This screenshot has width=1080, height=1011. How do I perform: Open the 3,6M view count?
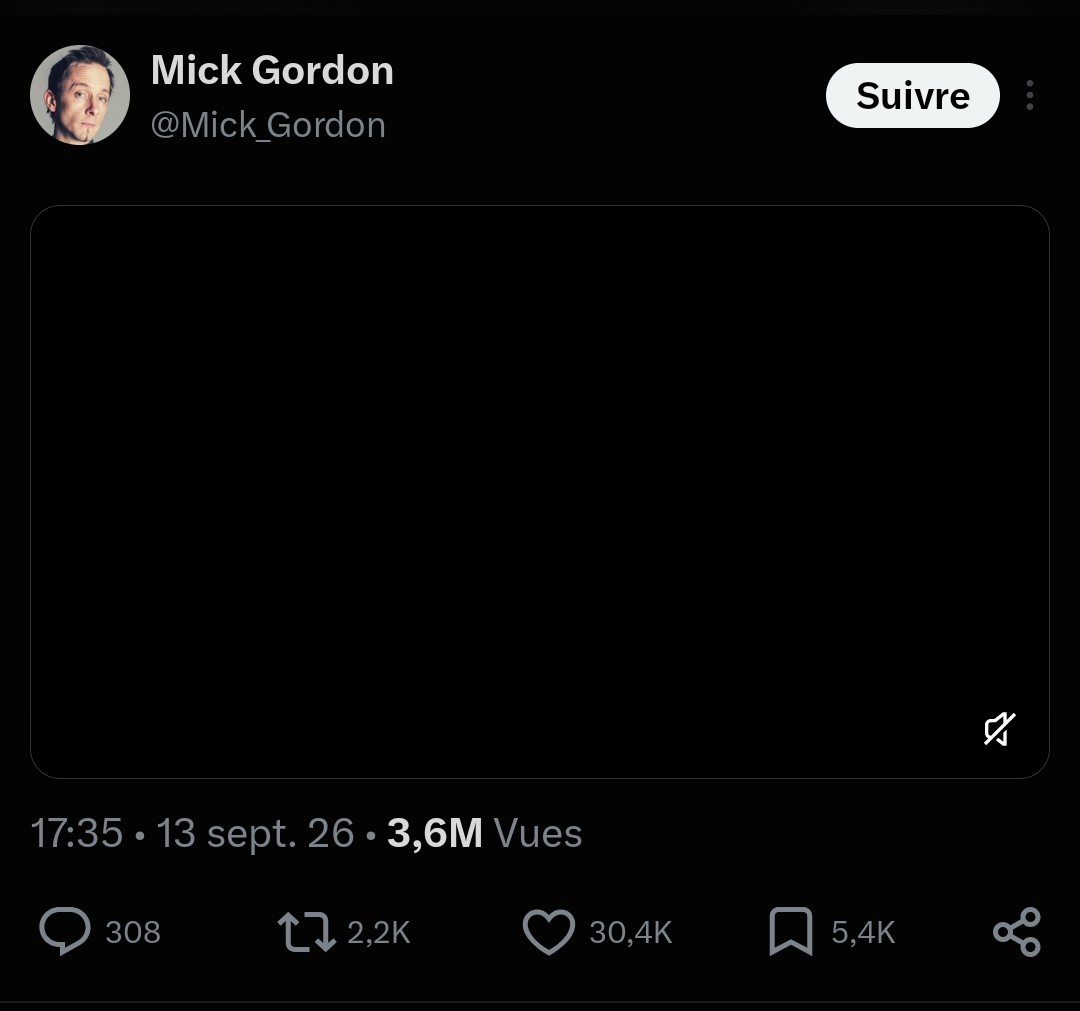click(435, 833)
